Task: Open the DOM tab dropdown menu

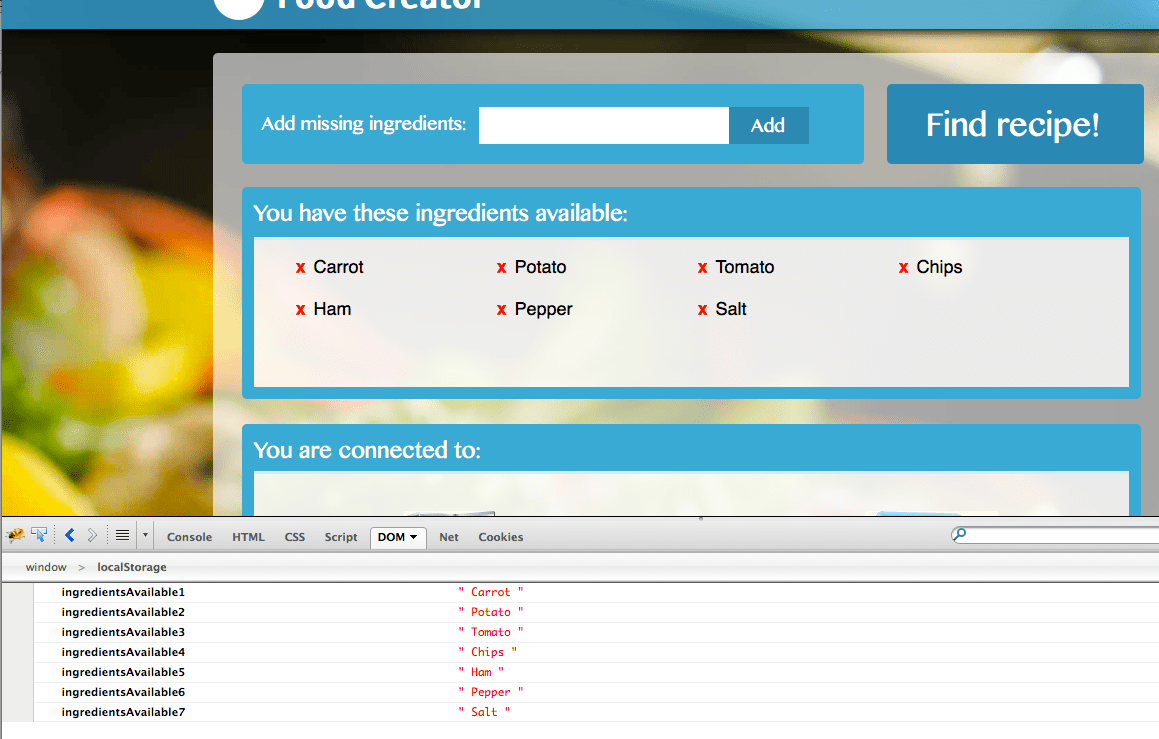Action: tap(413, 537)
